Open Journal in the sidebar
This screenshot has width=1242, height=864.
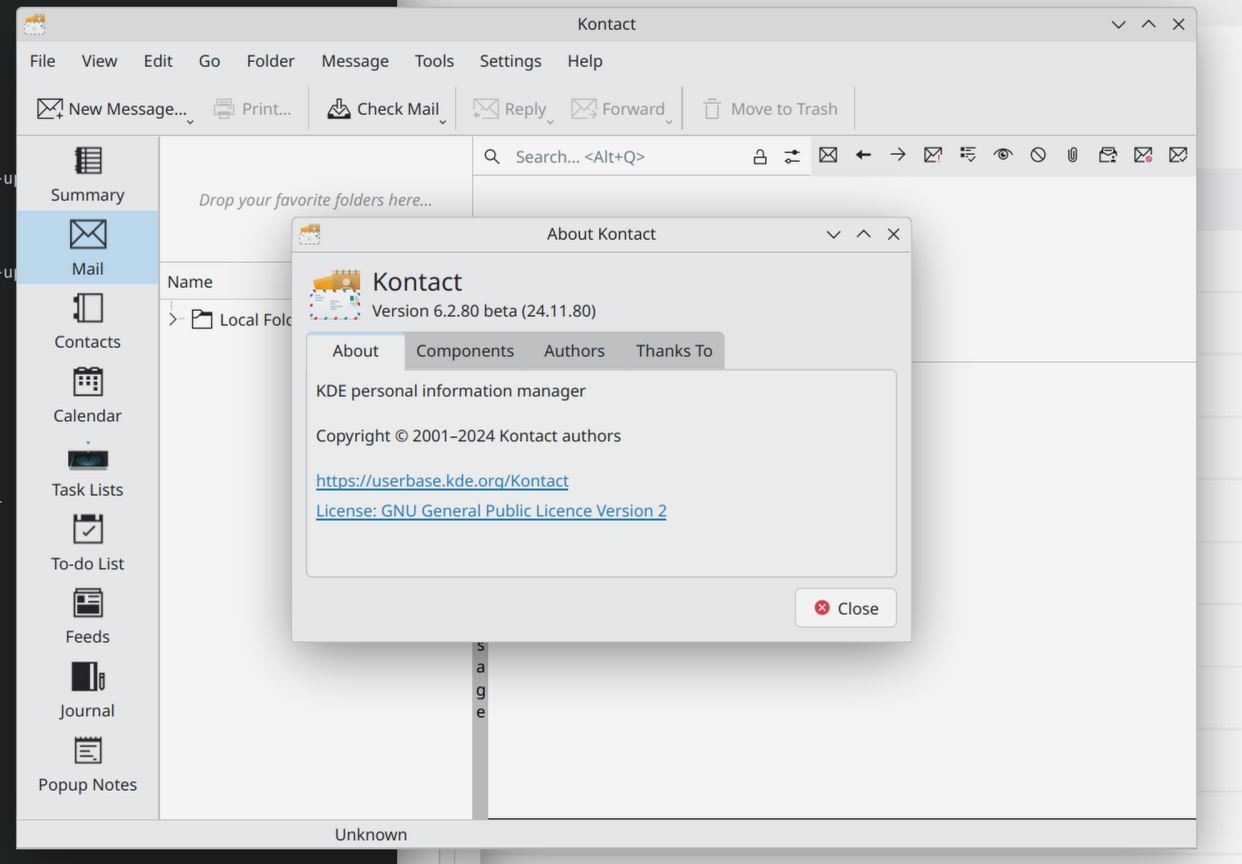click(88, 690)
